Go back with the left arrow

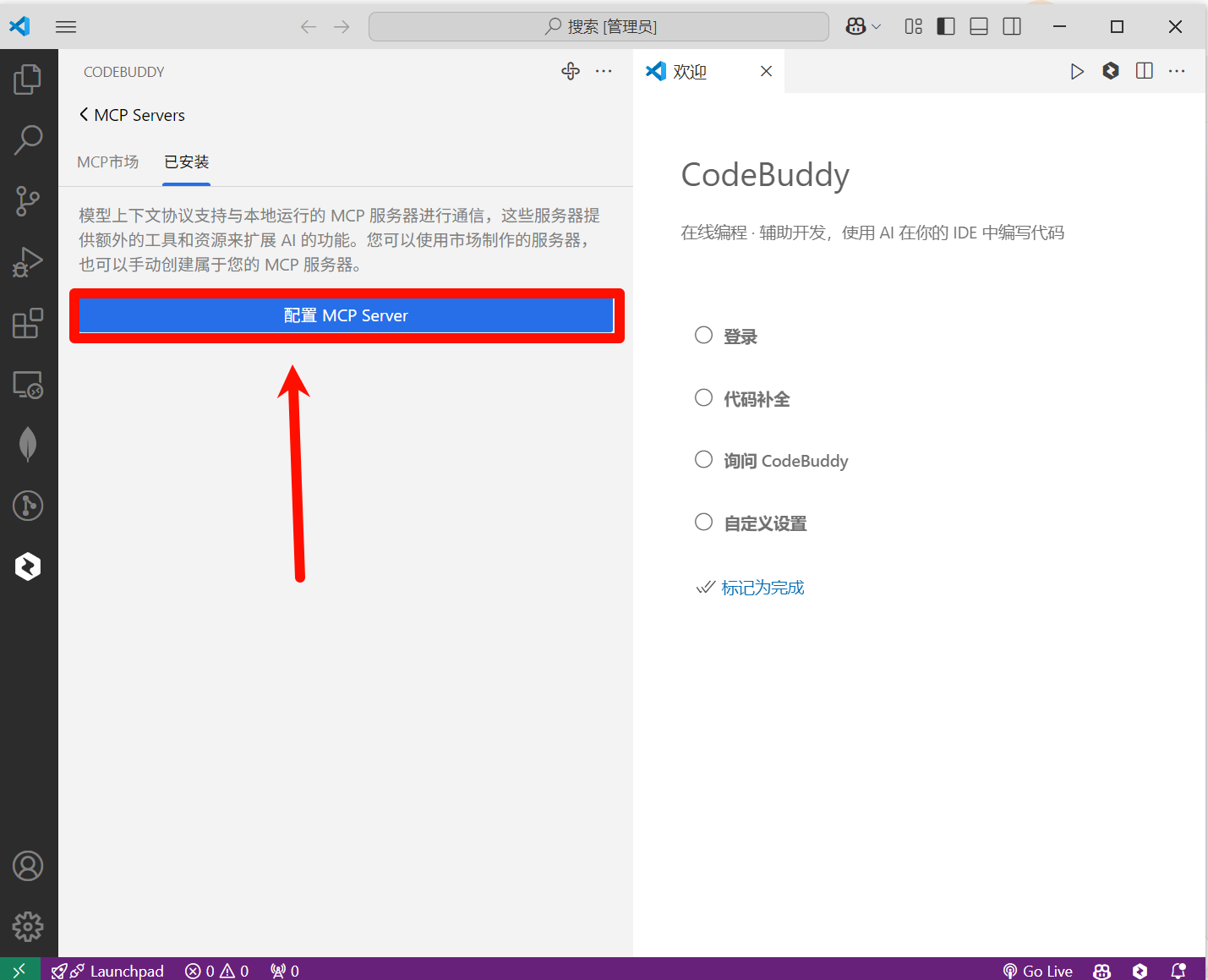pyautogui.click(x=309, y=27)
